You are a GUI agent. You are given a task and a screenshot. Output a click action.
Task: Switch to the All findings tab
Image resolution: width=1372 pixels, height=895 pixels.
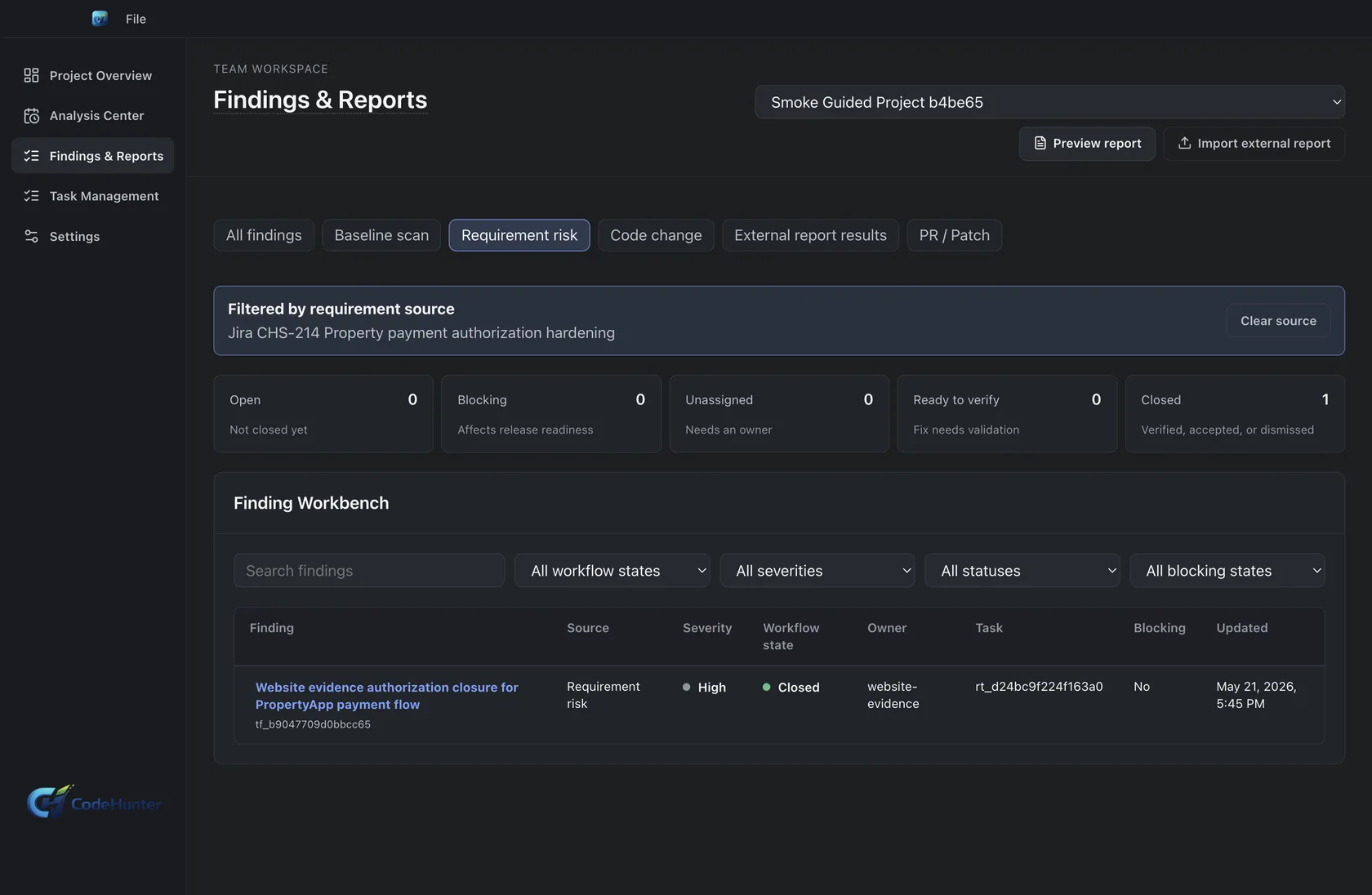[264, 235]
